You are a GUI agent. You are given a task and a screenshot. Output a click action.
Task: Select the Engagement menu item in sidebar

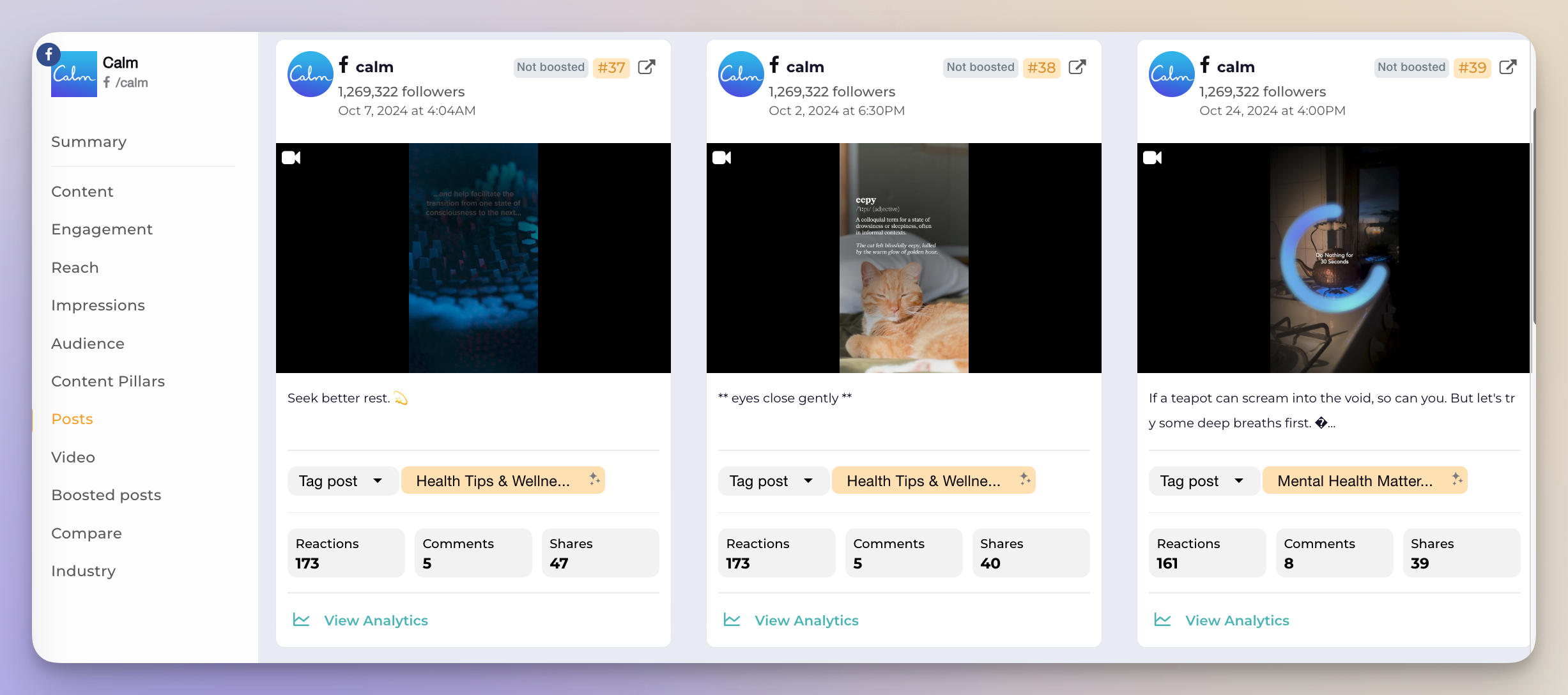(x=102, y=230)
